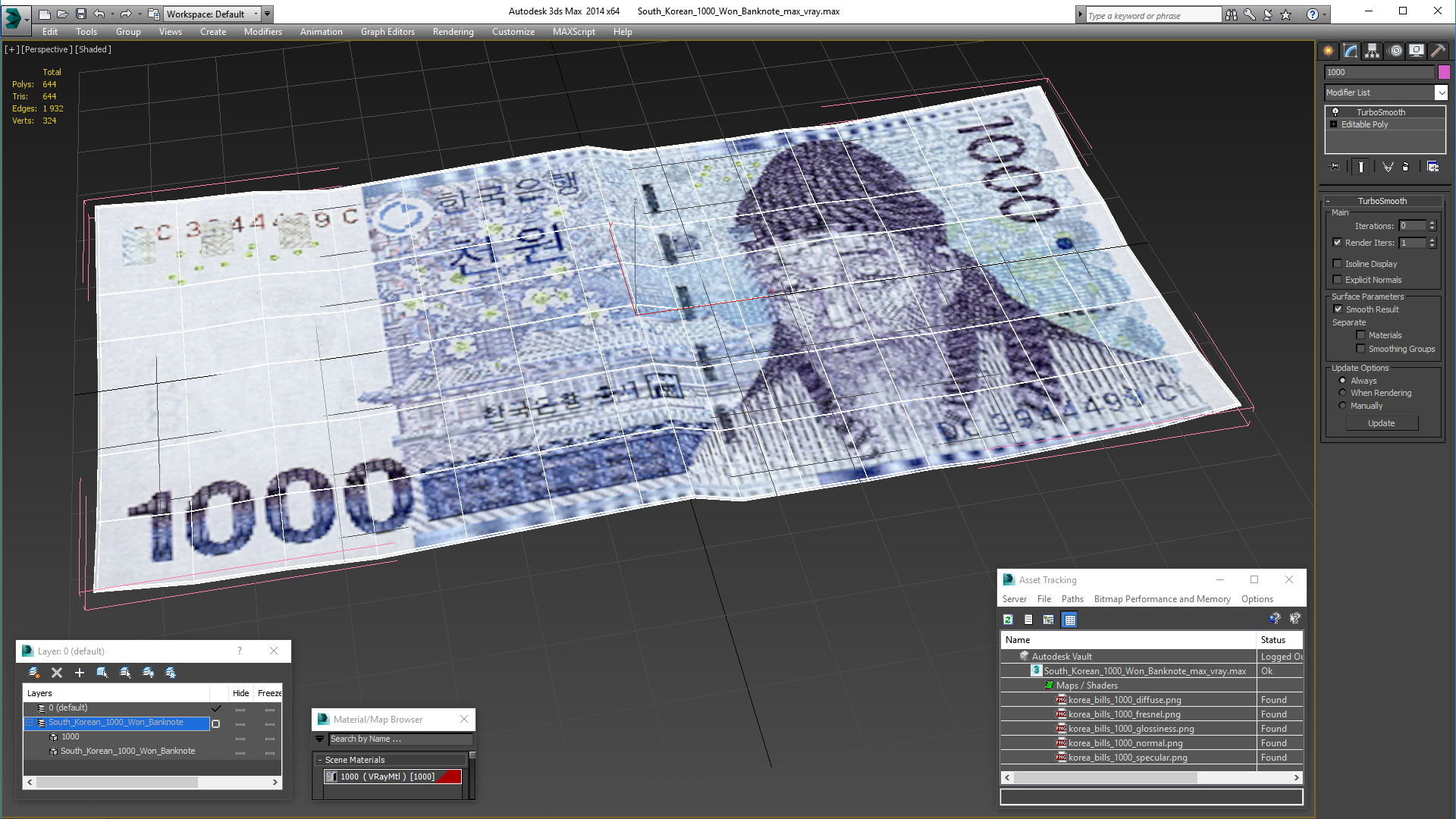Click table view icon in Asset Tracking
Viewport: 1456px width, 819px height.
pyautogui.click(x=1070, y=620)
